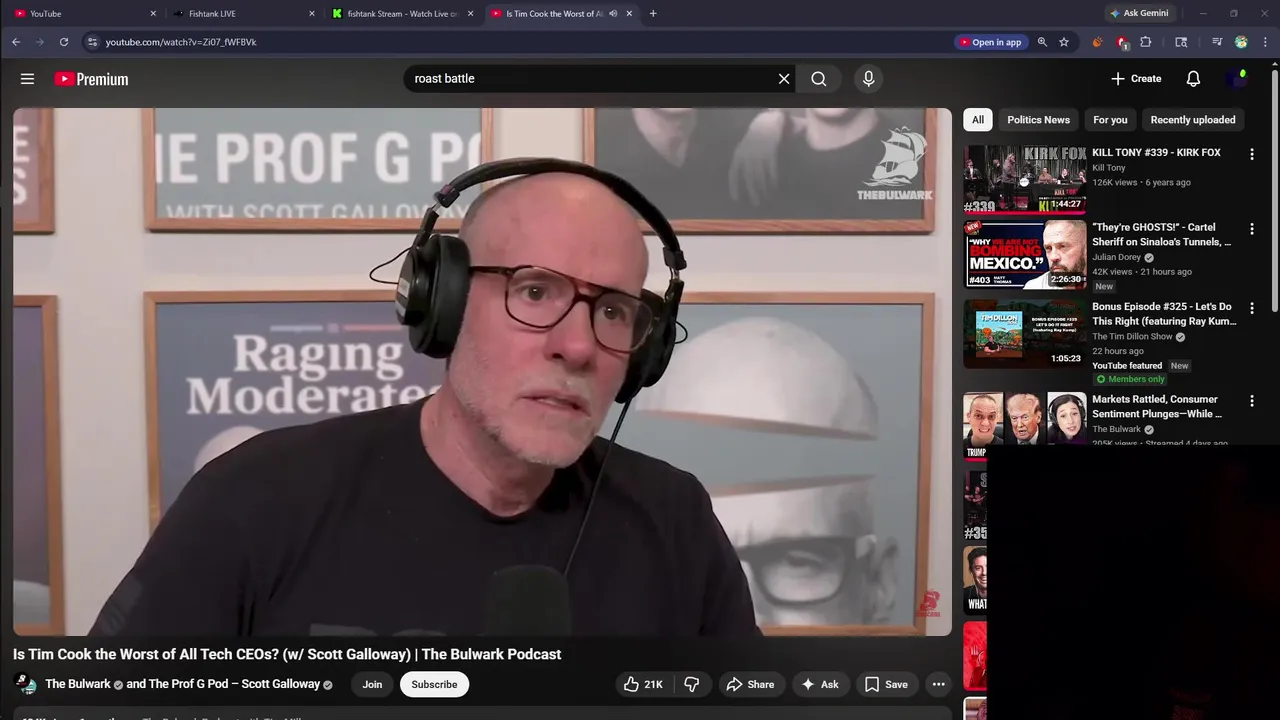Bookmark this page with the star
This screenshot has height=720, width=1280.
[1064, 42]
